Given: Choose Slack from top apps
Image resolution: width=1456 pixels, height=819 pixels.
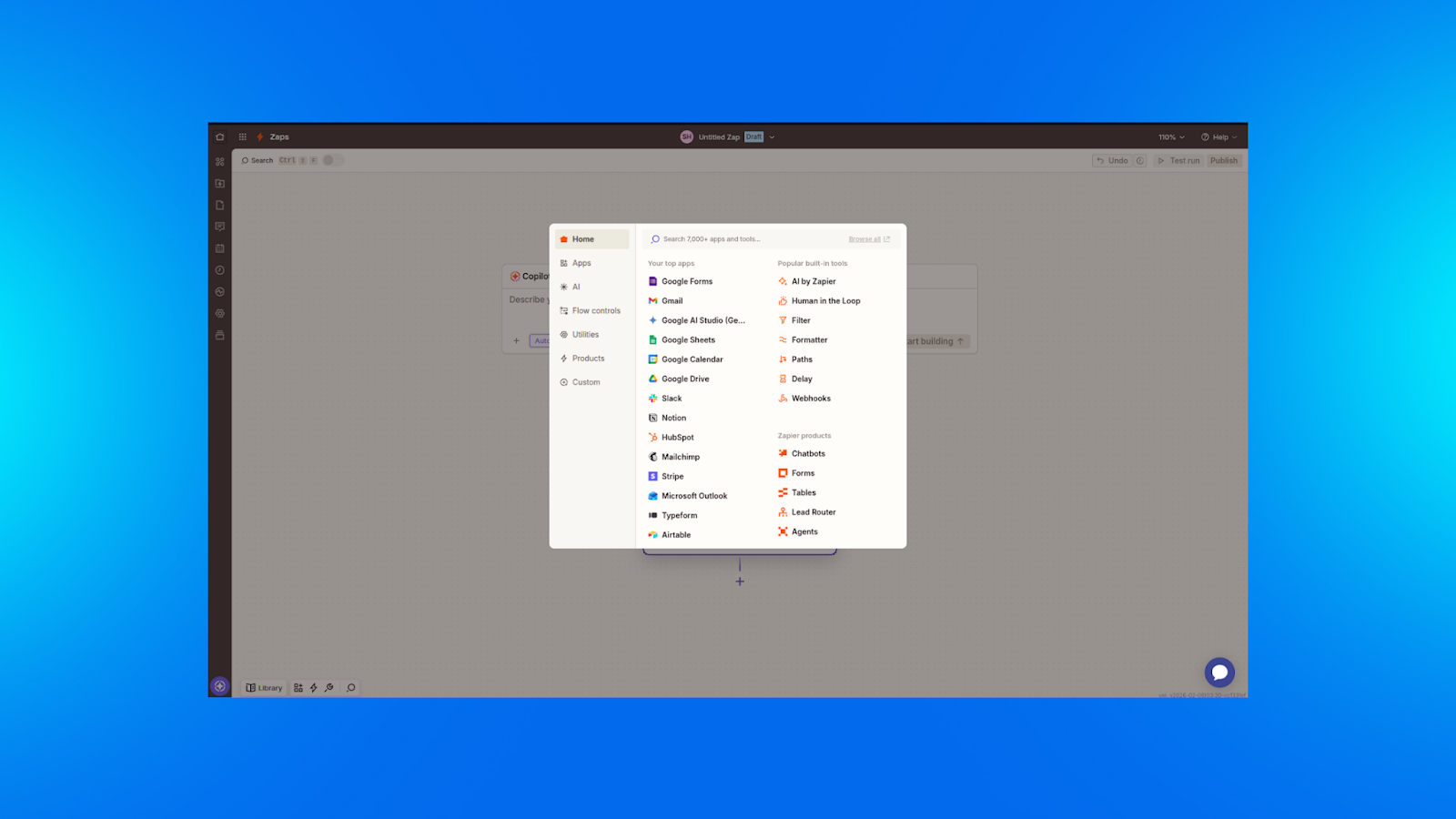Looking at the screenshot, I should 672,399.
